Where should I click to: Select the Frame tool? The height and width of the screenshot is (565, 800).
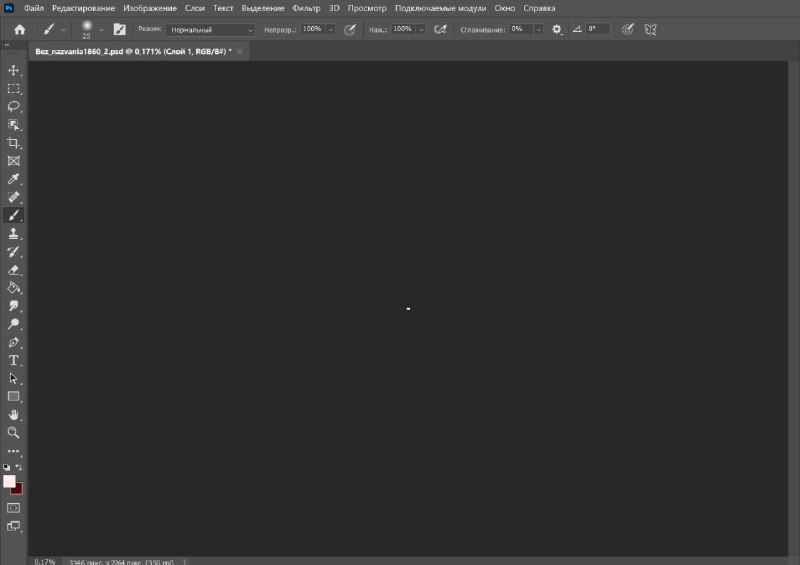point(14,161)
